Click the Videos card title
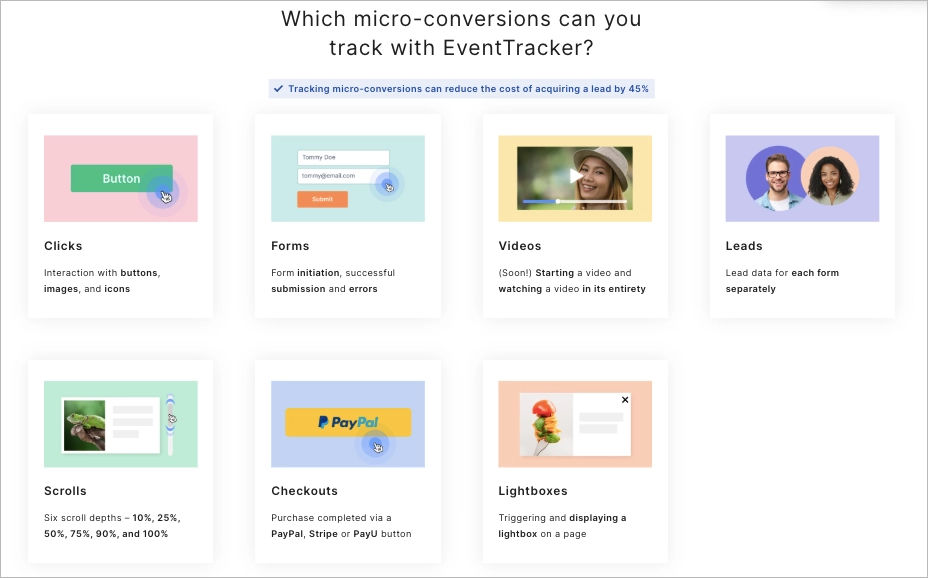928x578 pixels. 519,246
